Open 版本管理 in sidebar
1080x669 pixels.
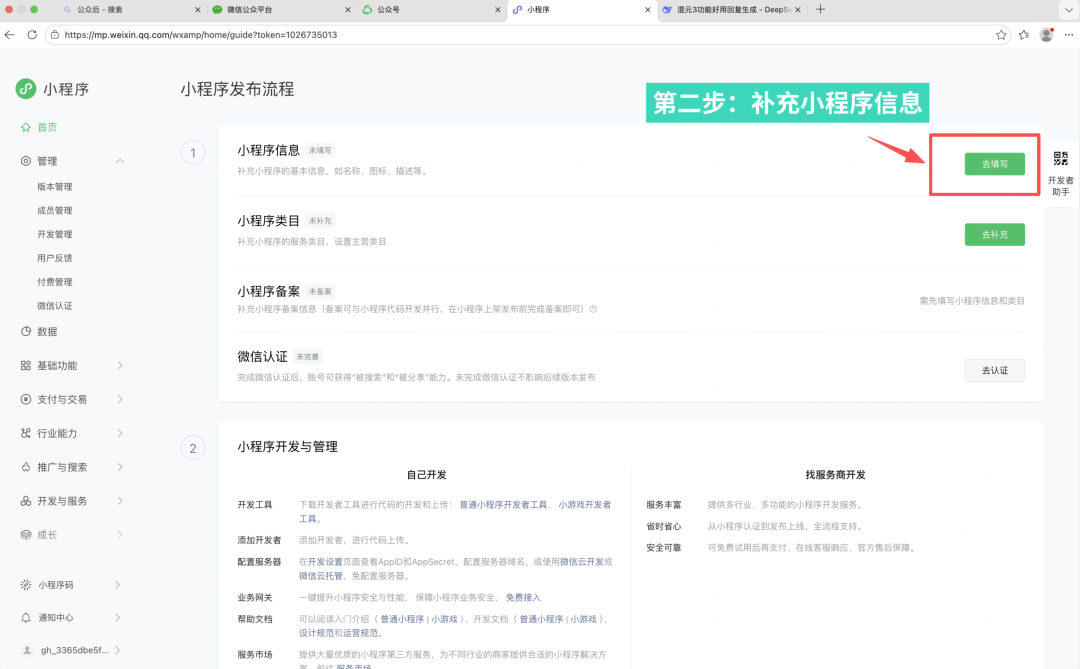coord(54,187)
